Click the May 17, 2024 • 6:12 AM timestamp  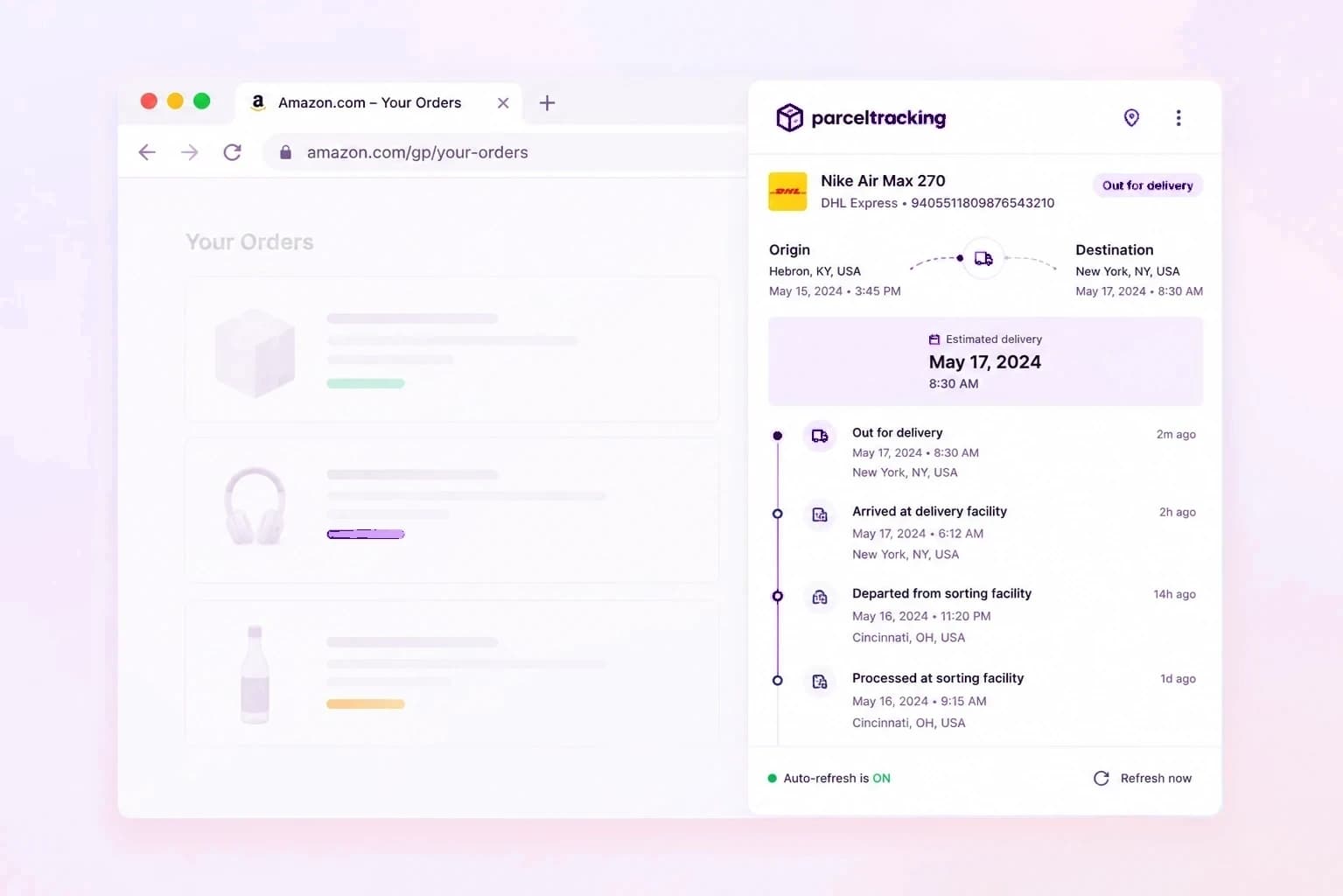[x=918, y=534]
